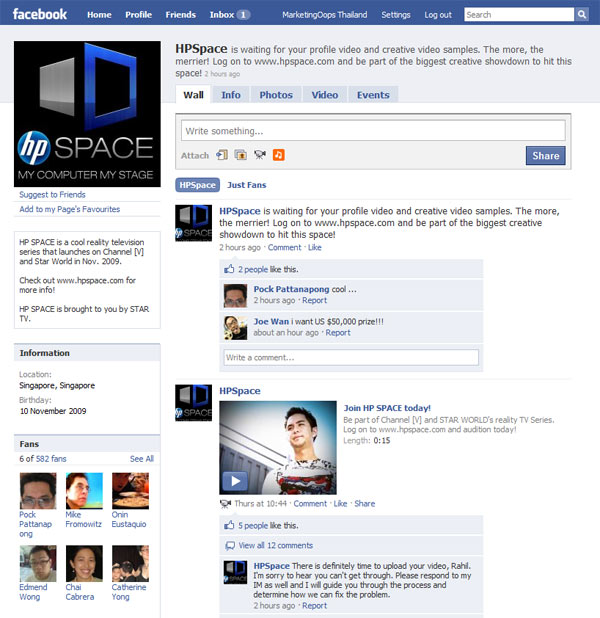Open MarketingOops Thailand account link

(x=324, y=15)
